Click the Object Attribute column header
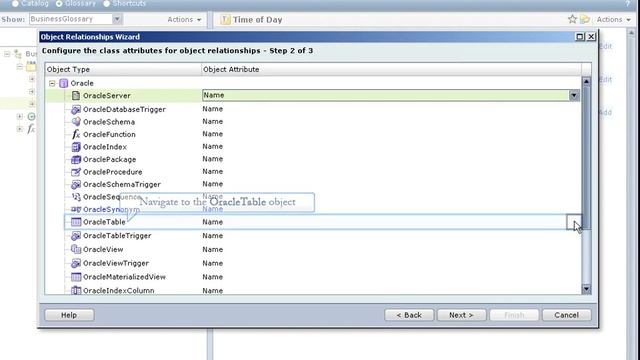 pyautogui.click(x=391, y=69)
